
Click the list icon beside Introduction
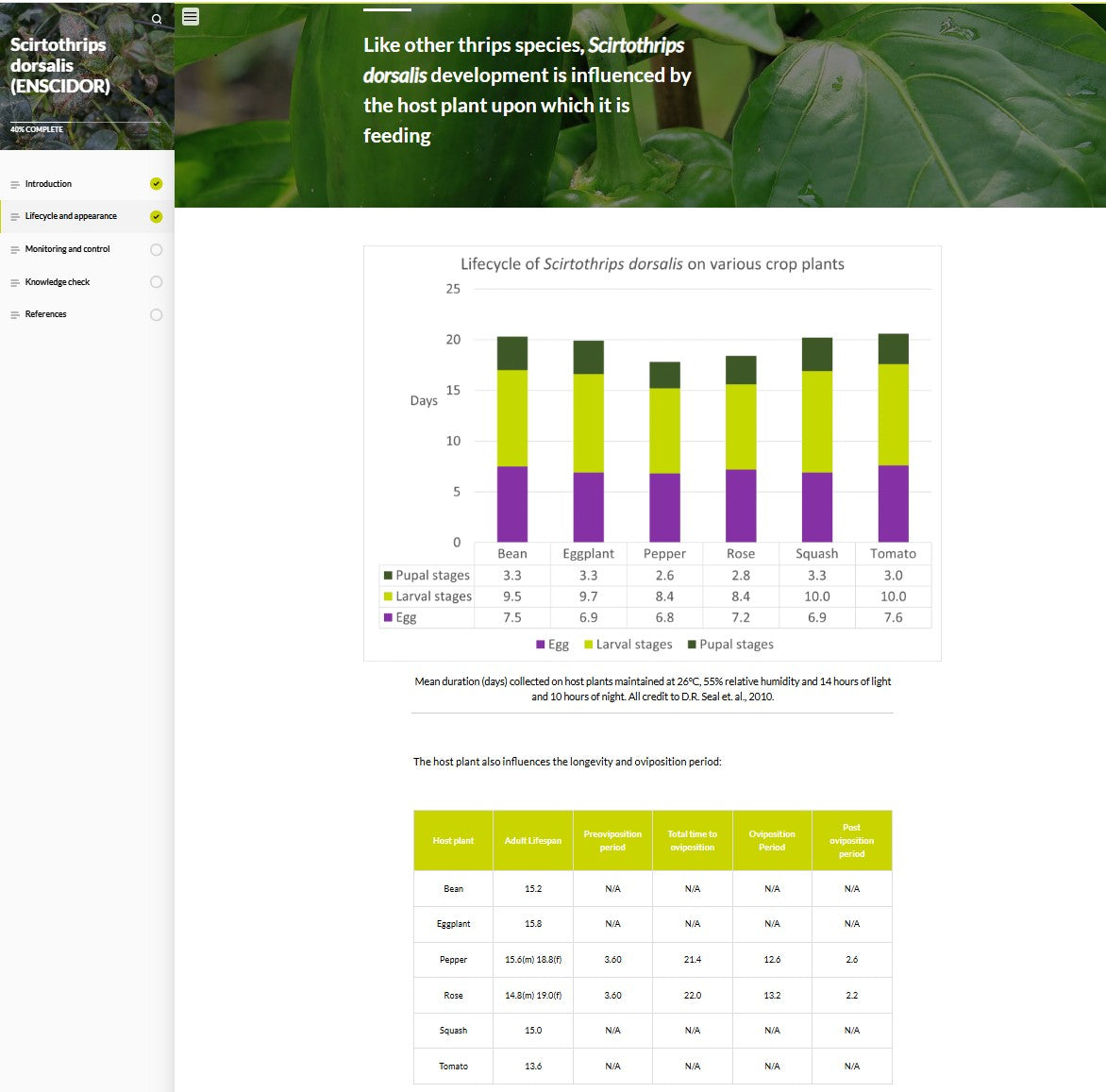[x=15, y=184]
